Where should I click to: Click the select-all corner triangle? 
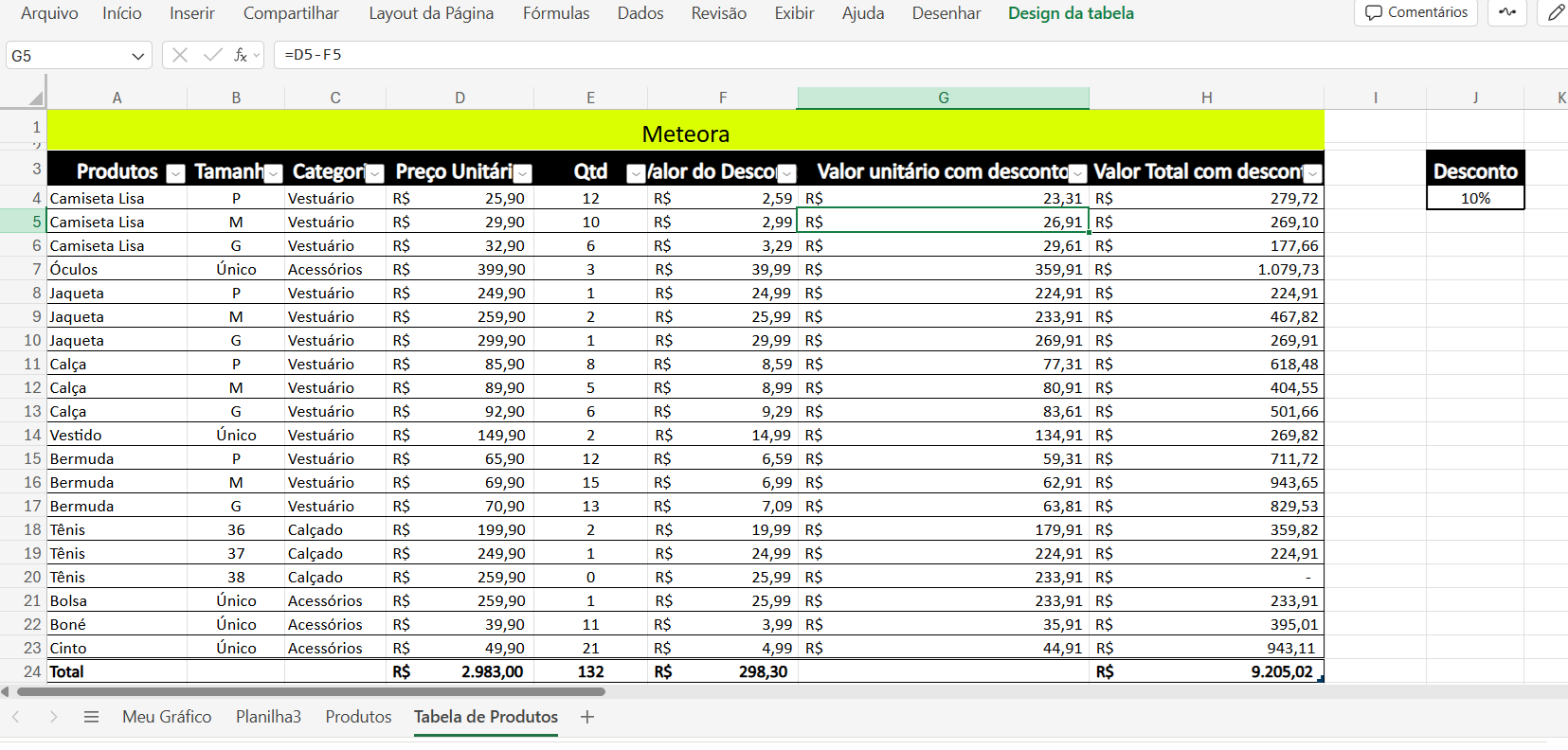pyautogui.click(x=36, y=98)
